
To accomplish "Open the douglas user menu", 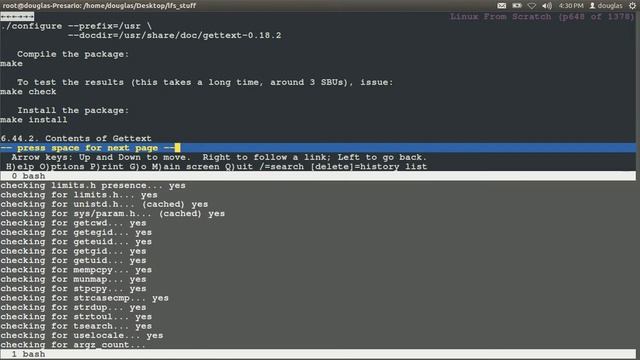I will pyautogui.click(x=606, y=6).
